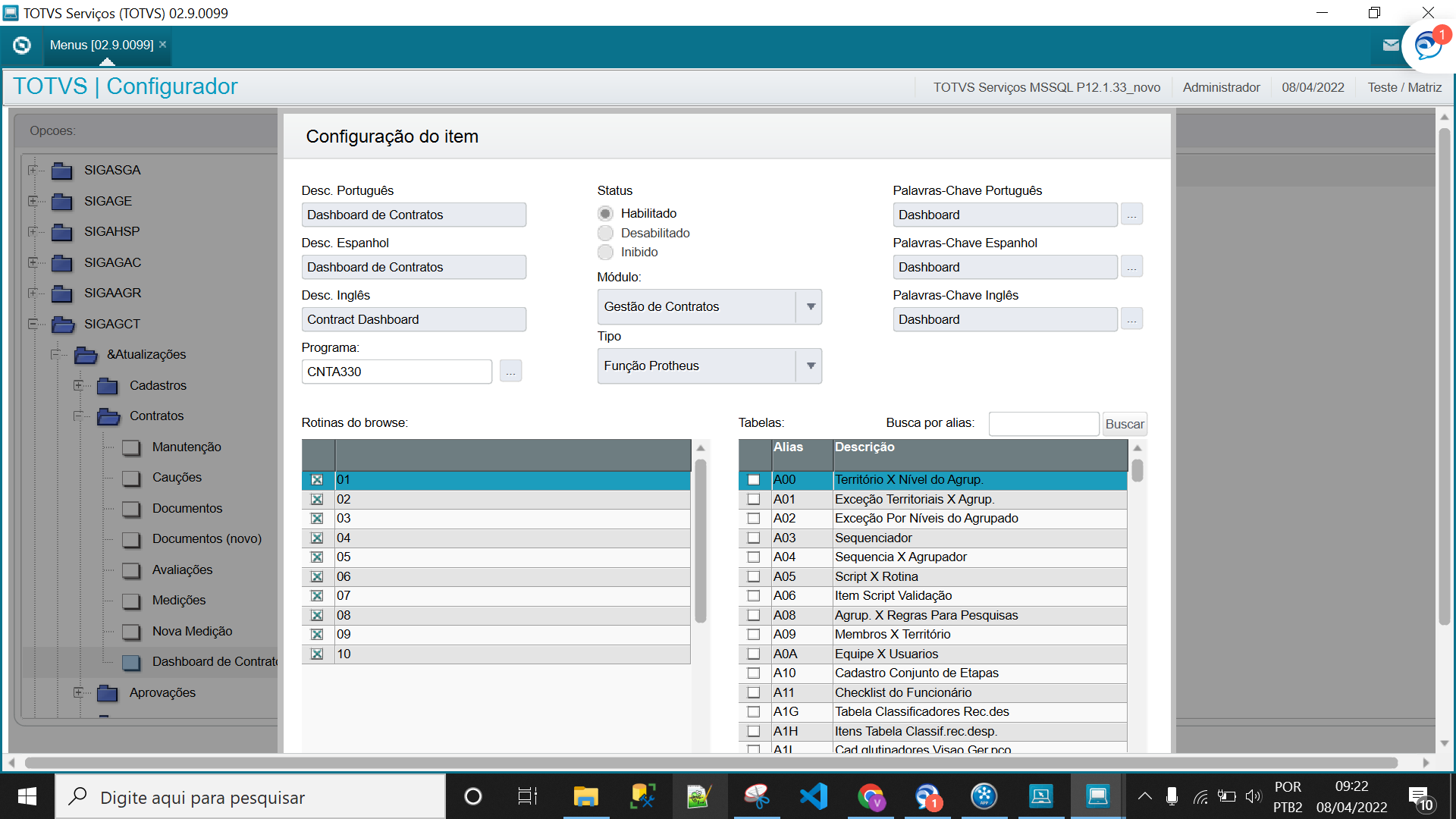Click the Cauções item icon

(x=132, y=478)
